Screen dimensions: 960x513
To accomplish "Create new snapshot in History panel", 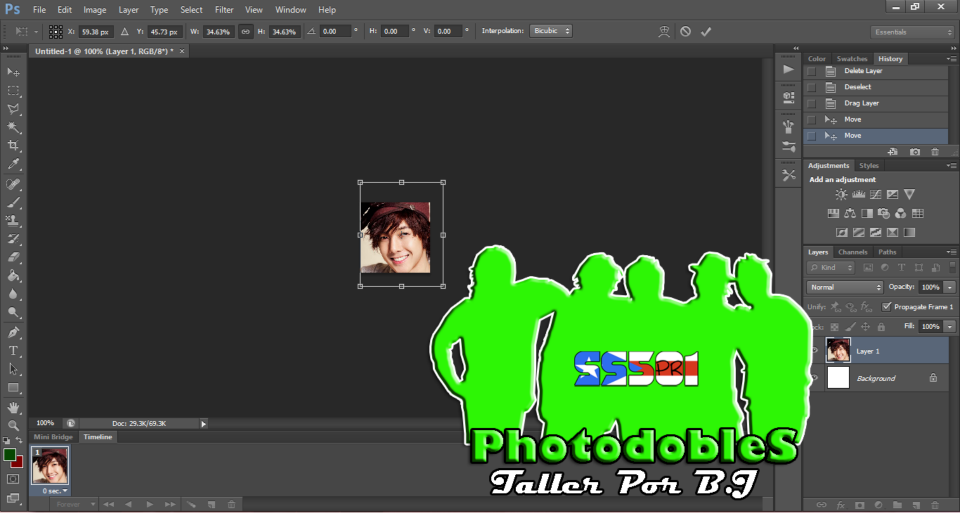I will tap(915, 152).
